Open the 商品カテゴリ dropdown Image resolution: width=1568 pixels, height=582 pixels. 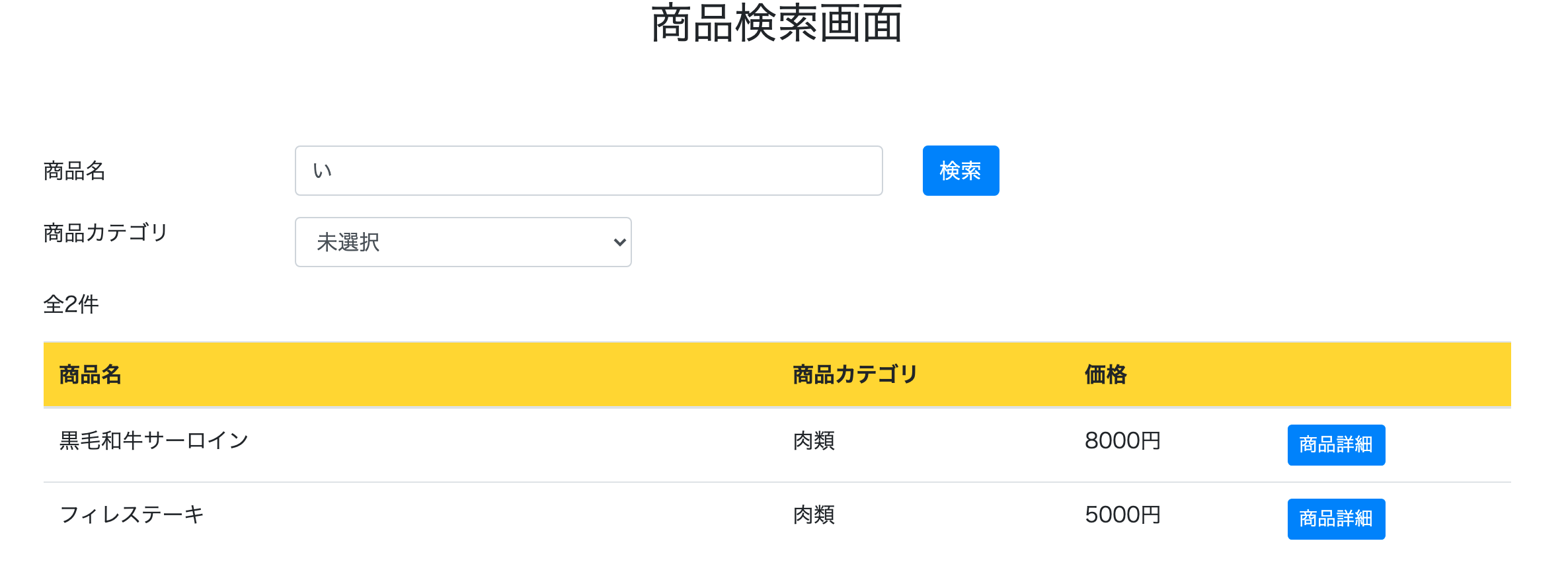pyautogui.click(x=463, y=242)
